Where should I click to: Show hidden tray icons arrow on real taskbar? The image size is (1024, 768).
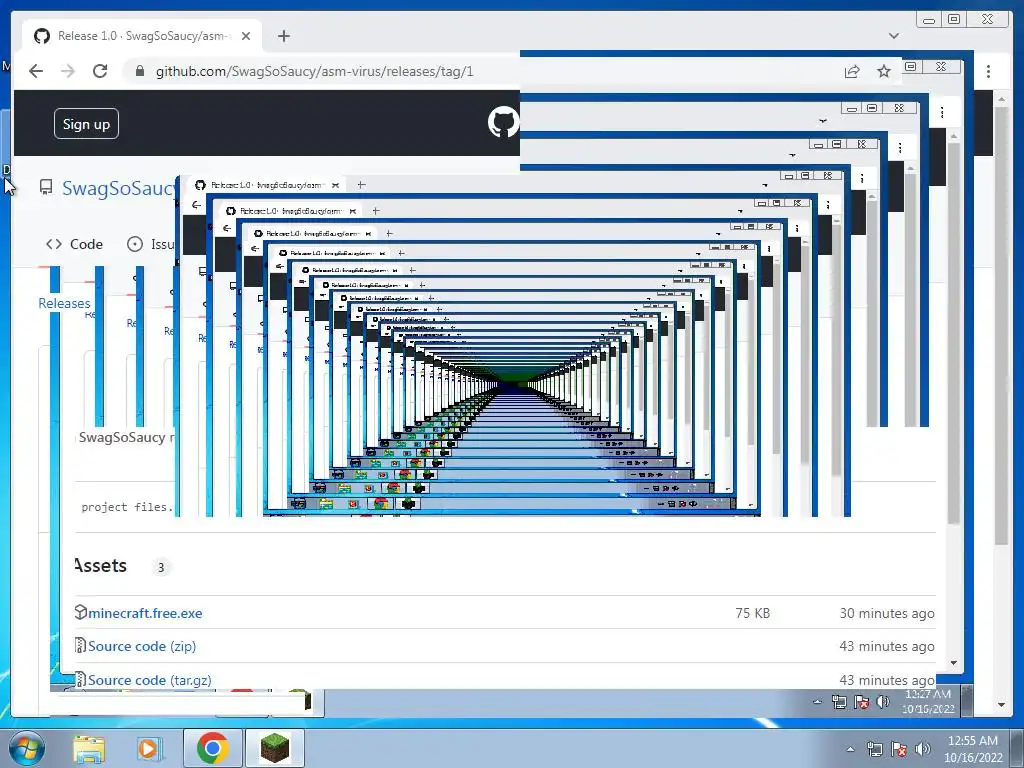[x=850, y=749]
